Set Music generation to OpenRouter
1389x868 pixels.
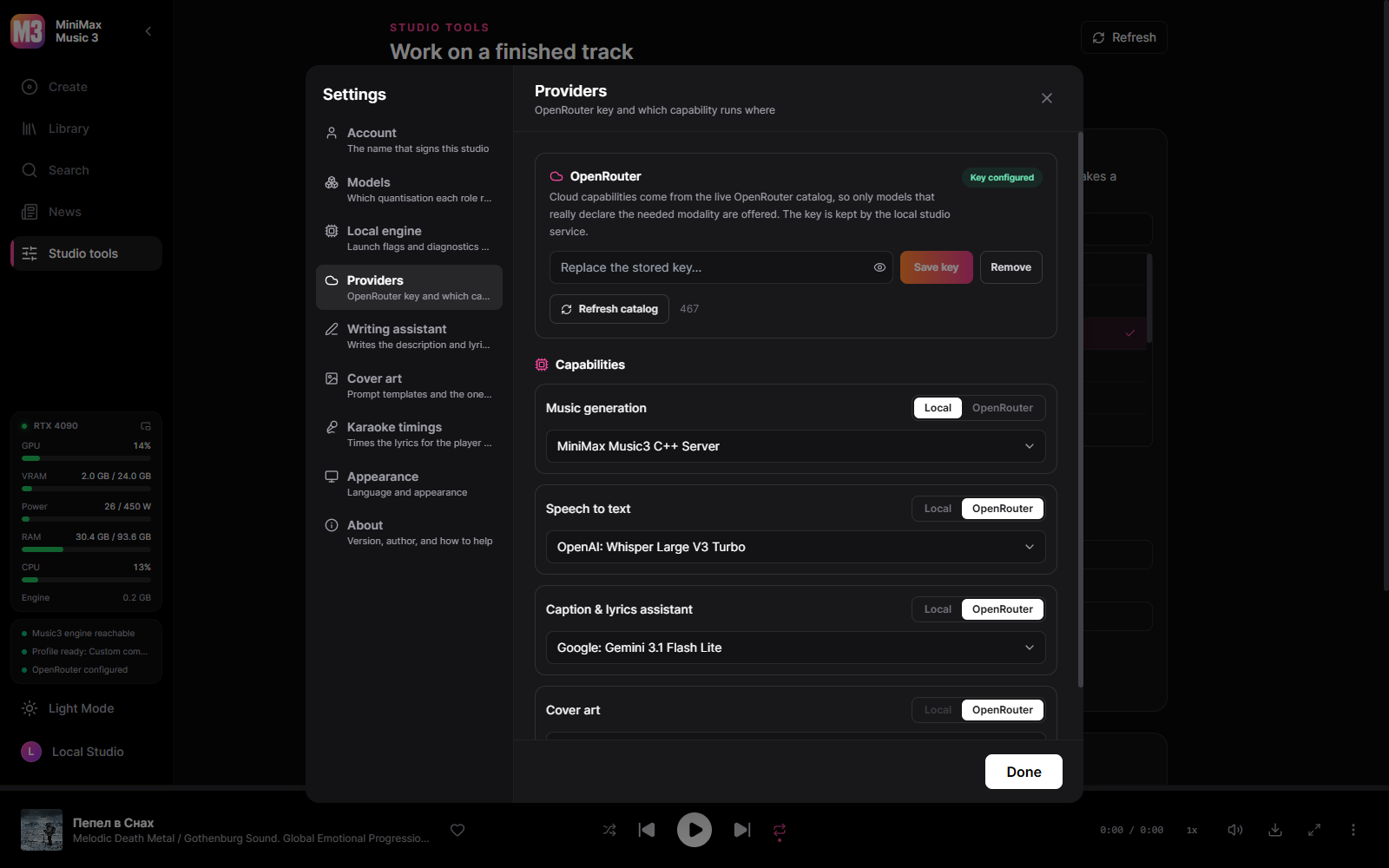tap(1003, 408)
